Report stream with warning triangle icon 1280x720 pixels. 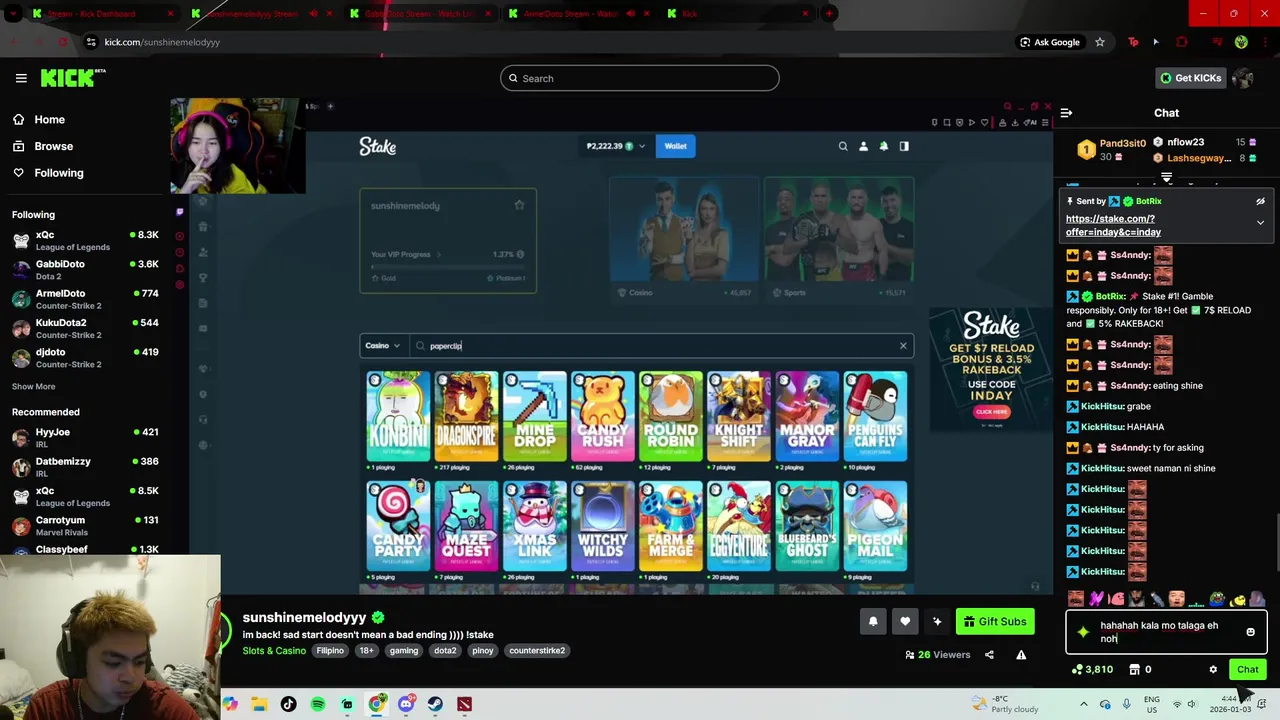1021,655
